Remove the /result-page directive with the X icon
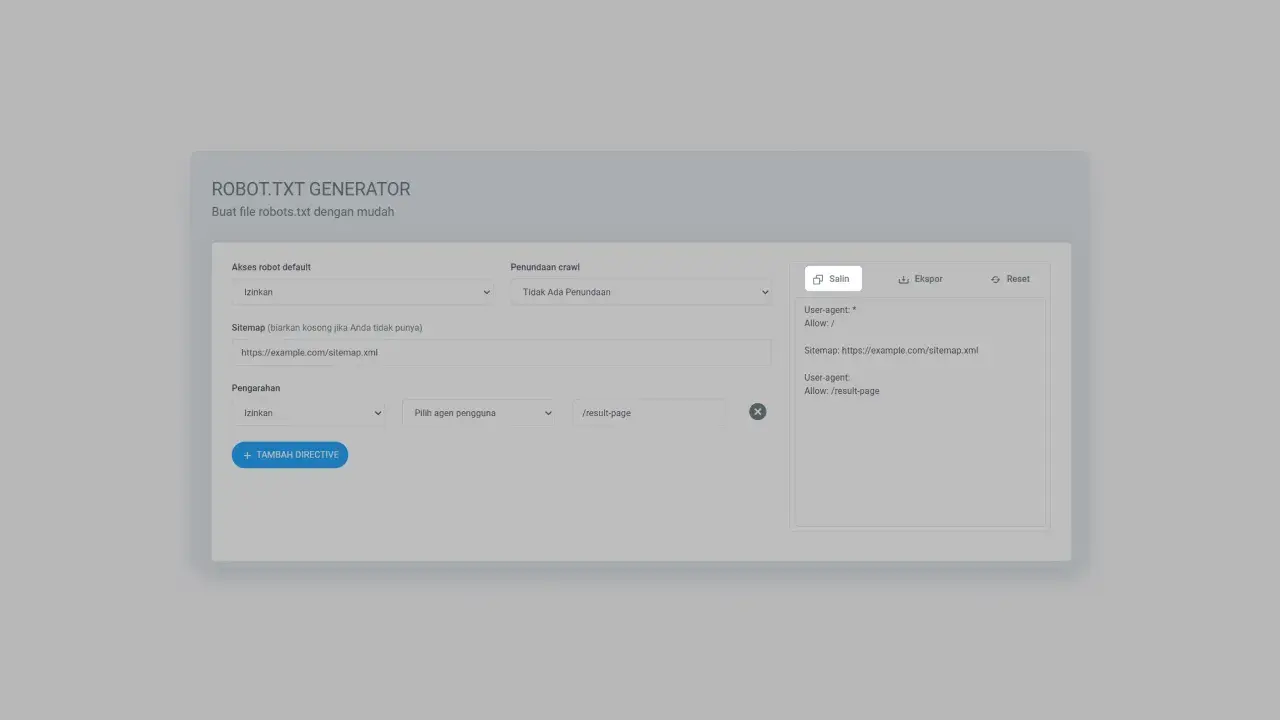The height and width of the screenshot is (720, 1280). point(757,412)
